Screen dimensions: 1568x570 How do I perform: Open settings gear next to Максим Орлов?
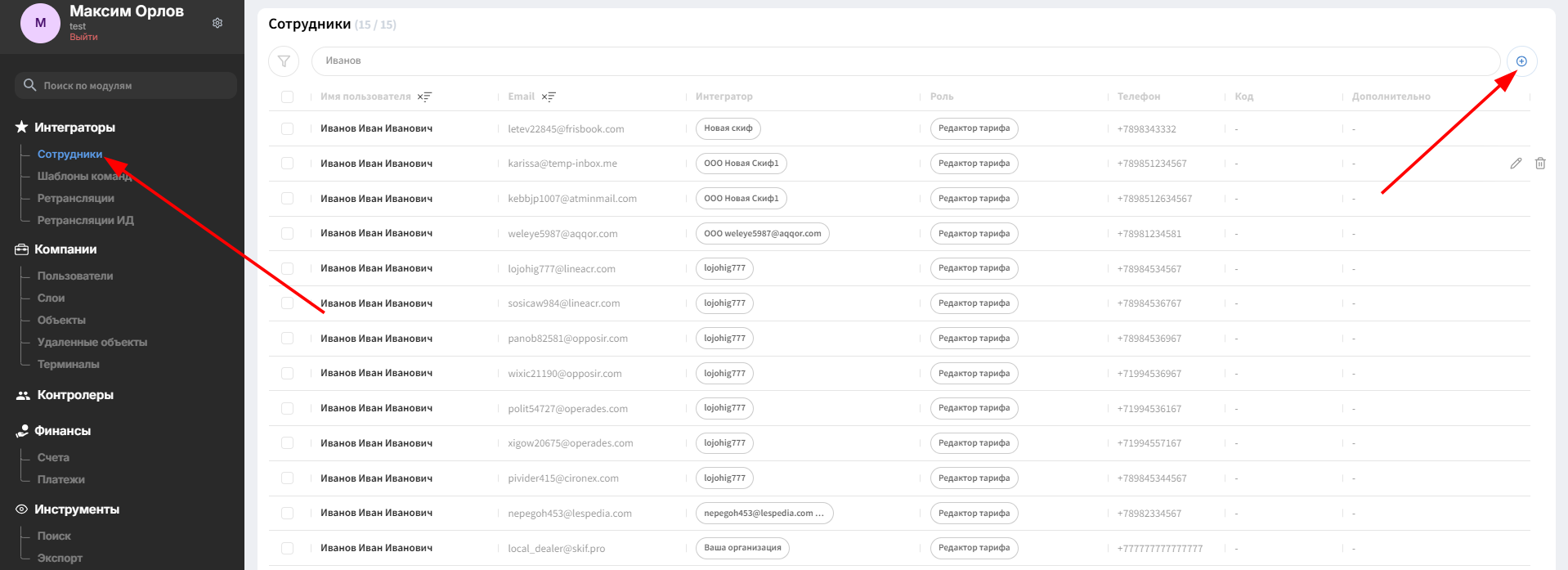217,23
